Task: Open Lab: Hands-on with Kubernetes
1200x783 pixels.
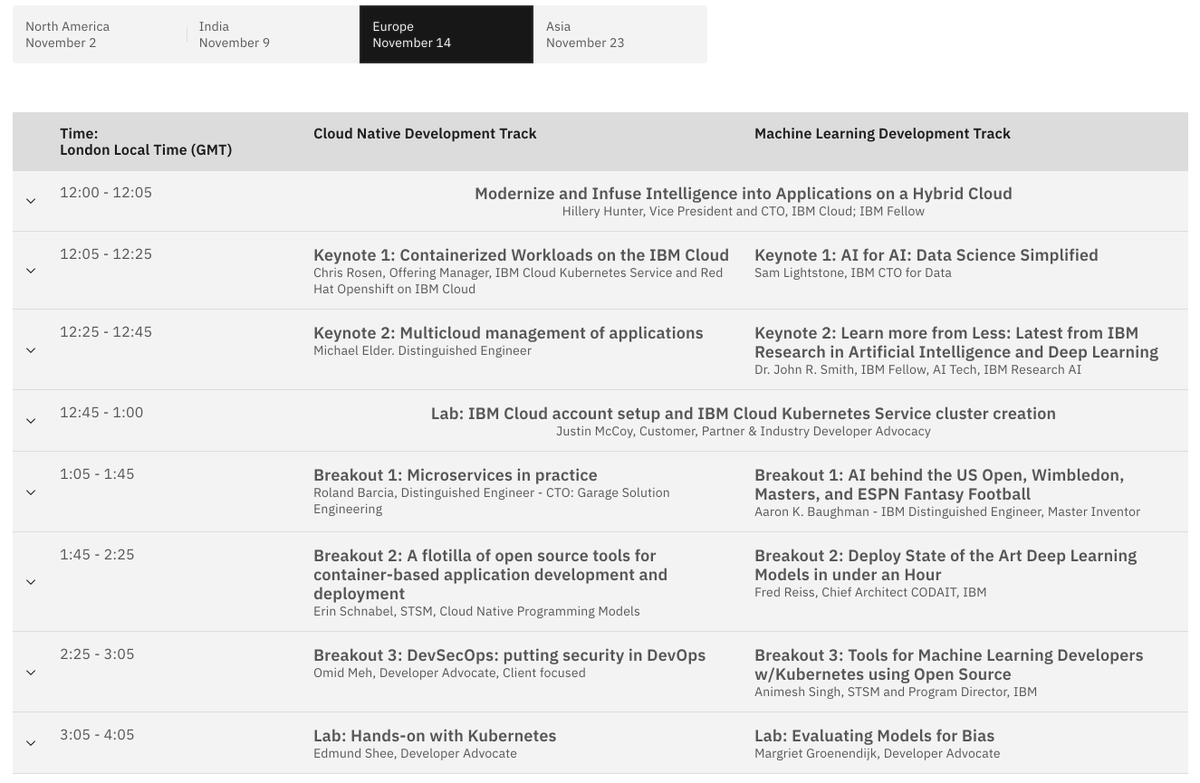Action: pos(434,733)
